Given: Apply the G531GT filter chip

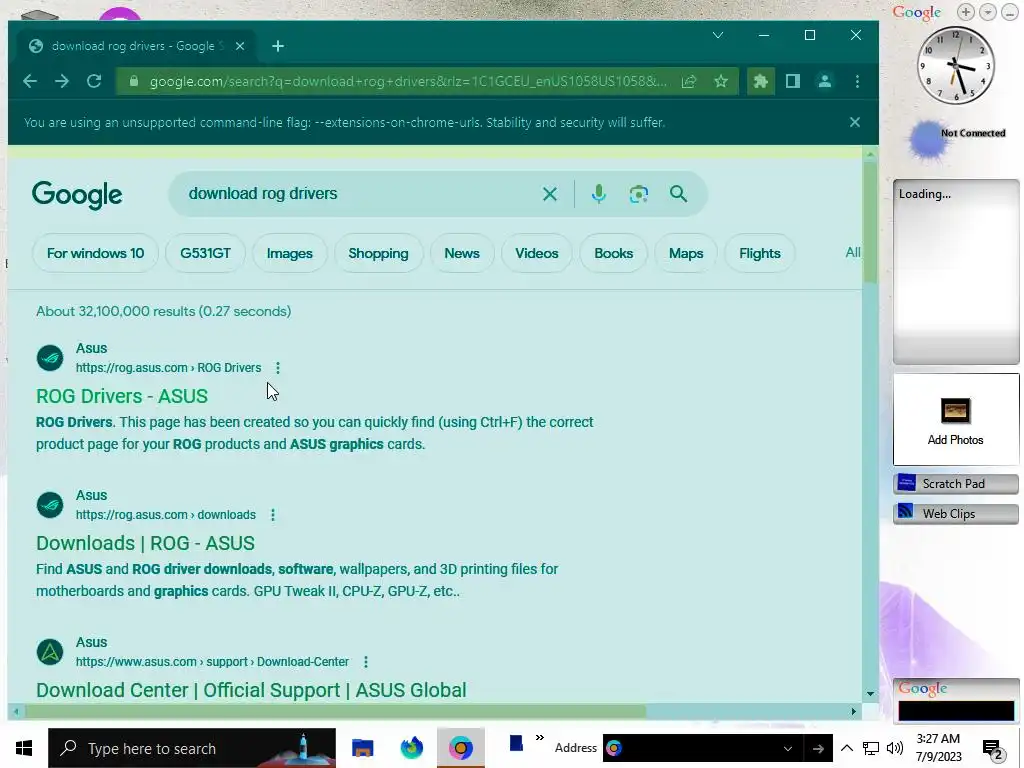Looking at the screenshot, I should (206, 253).
